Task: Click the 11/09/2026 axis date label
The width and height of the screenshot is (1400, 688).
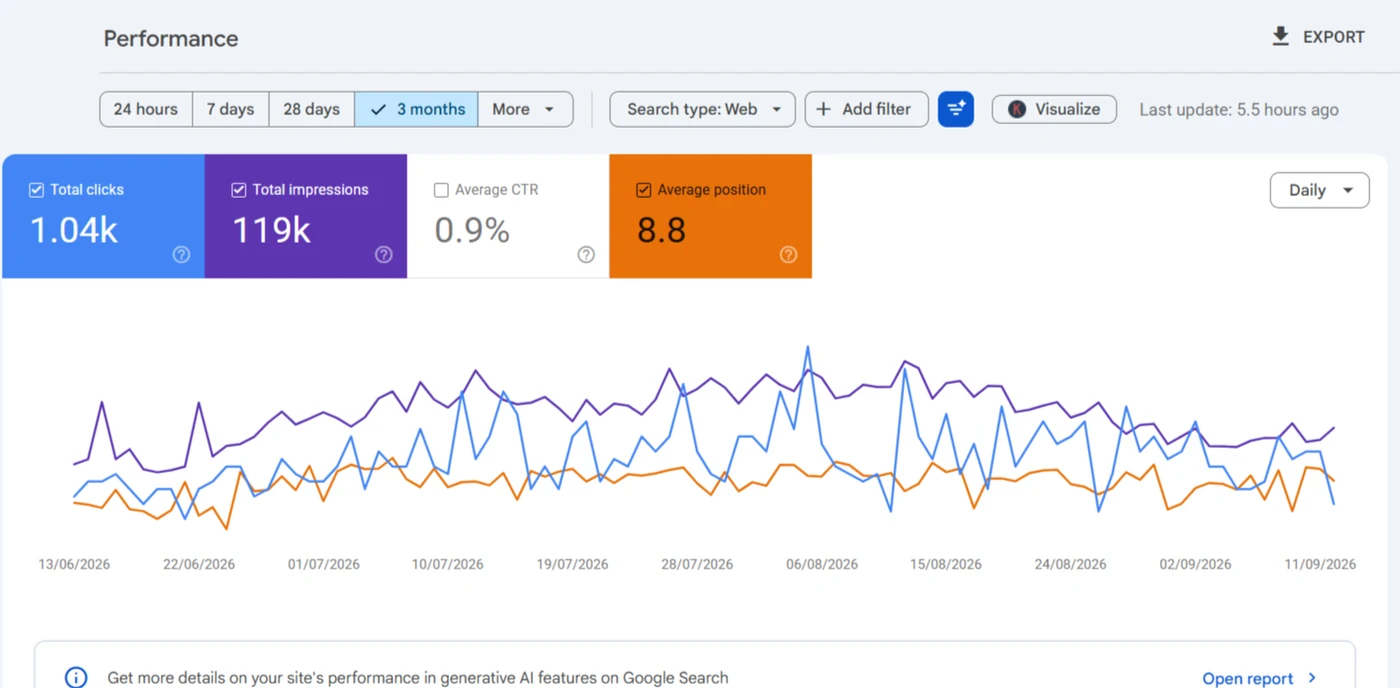Action: pyautogui.click(x=1320, y=564)
